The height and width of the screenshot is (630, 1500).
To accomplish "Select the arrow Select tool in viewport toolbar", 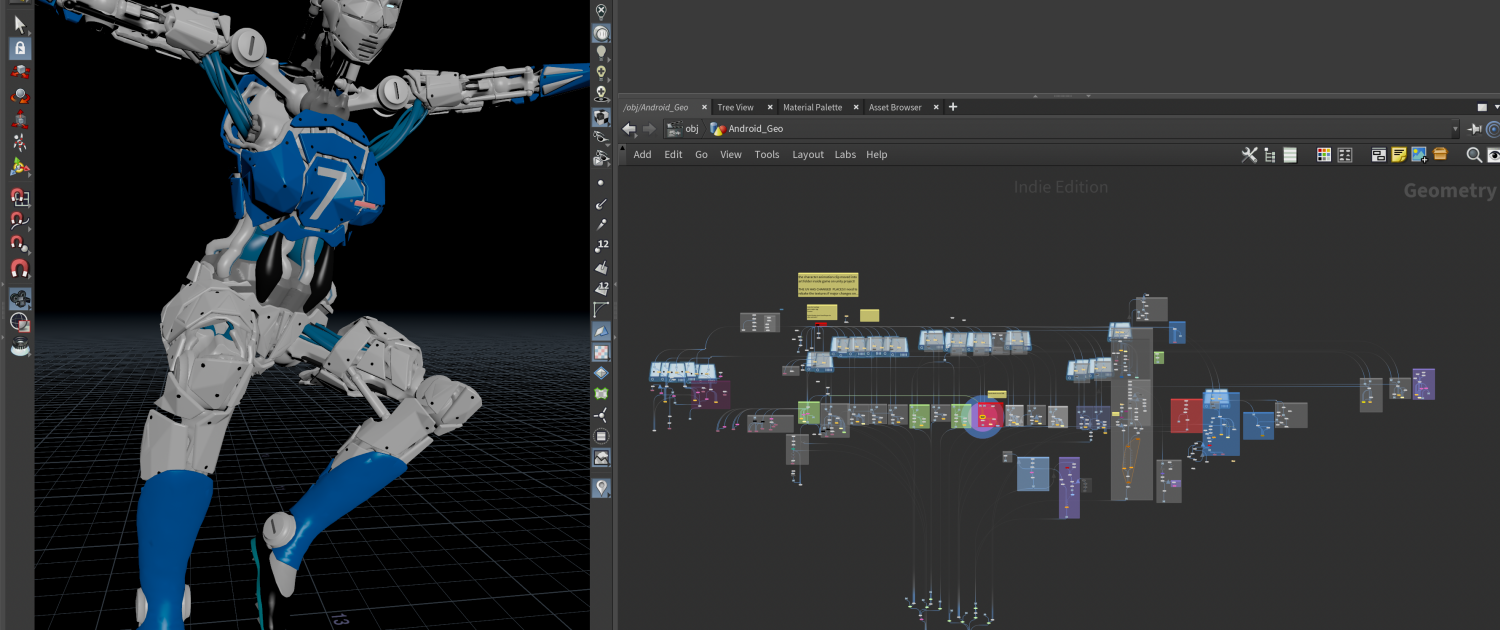I will pyautogui.click(x=20, y=24).
